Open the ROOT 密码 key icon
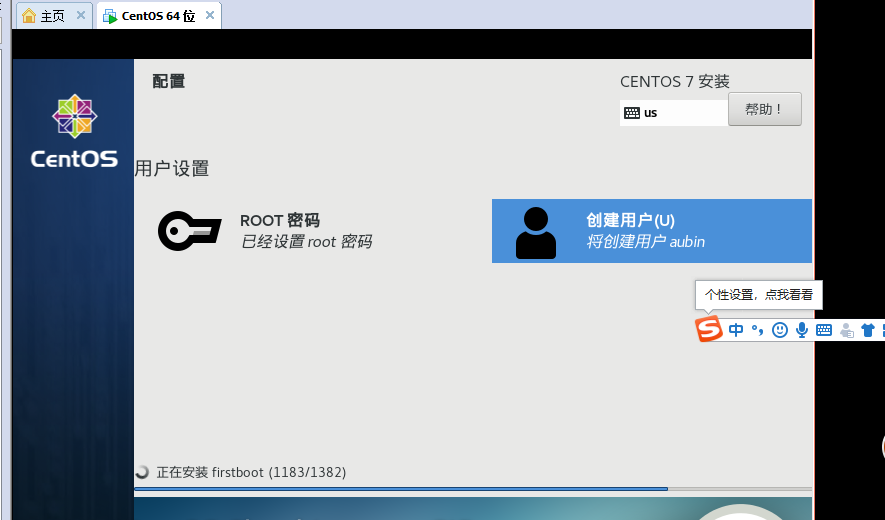 tap(189, 231)
